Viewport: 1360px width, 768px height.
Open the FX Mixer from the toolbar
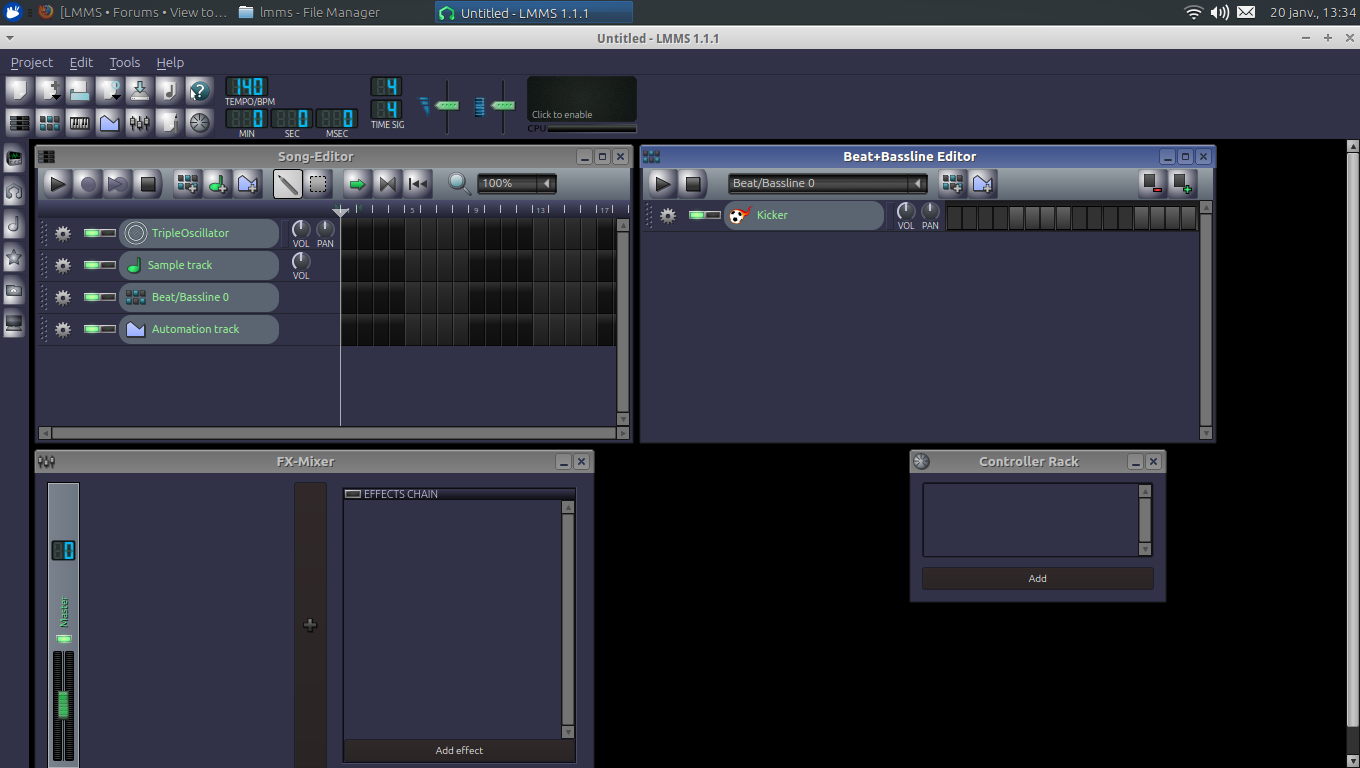[x=139, y=122]
